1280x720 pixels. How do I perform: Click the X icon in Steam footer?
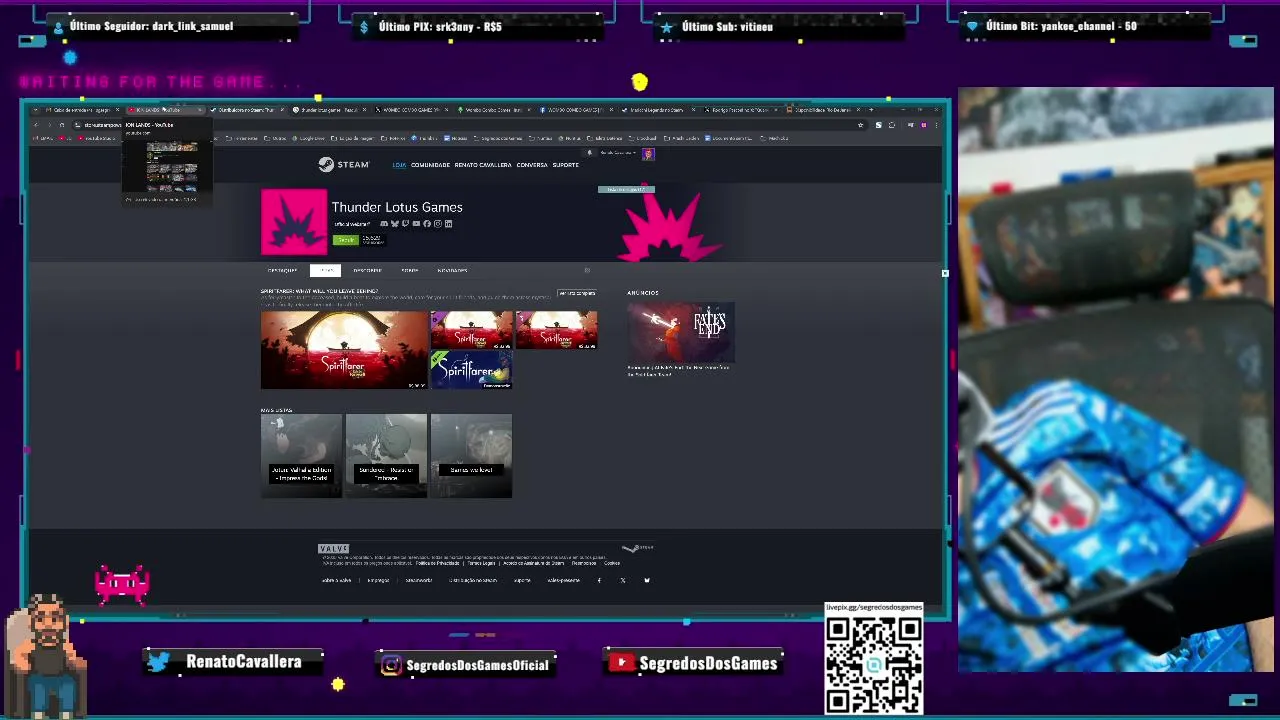623,580
